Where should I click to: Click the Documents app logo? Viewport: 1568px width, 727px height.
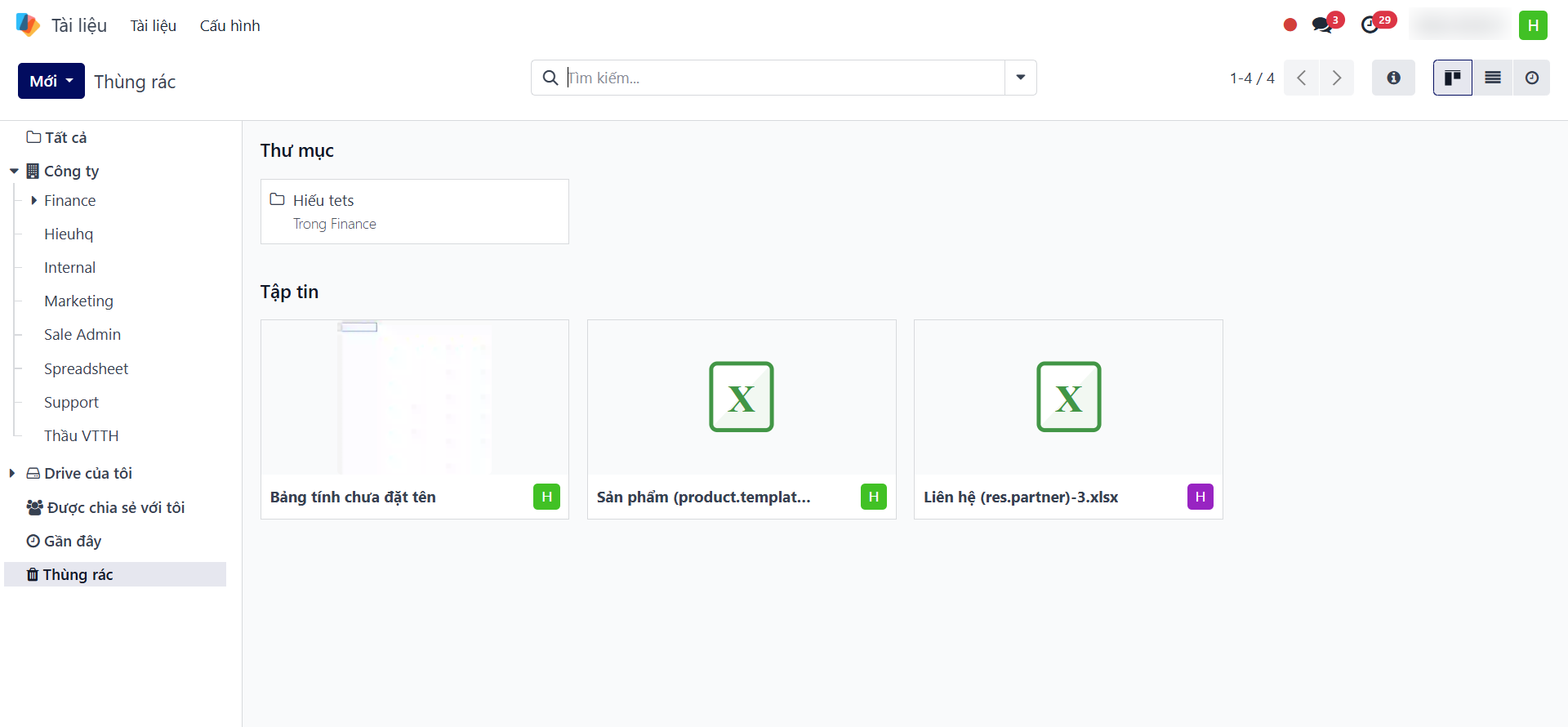(28, 25)
